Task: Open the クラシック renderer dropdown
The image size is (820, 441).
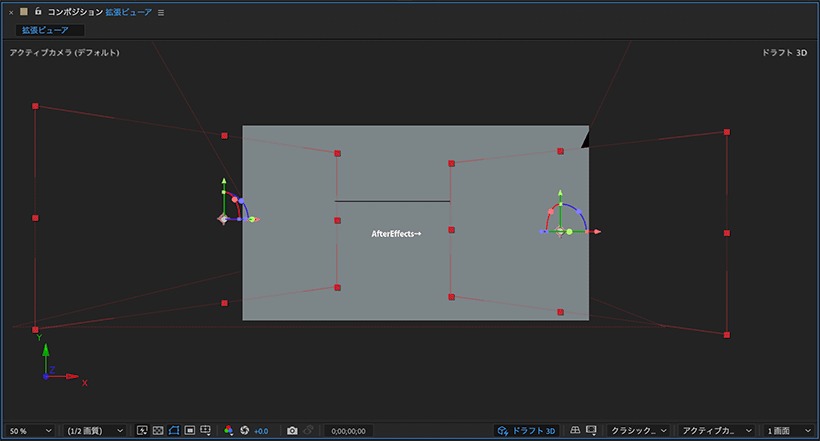Action: pyautogui.click(x=639, y=431)
